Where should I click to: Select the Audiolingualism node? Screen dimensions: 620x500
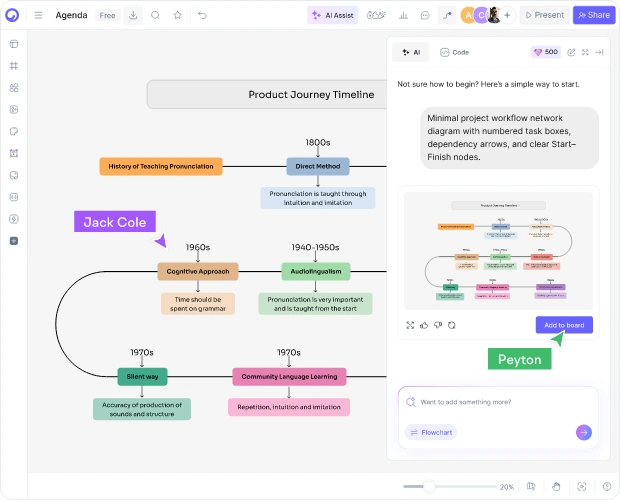pos(316,272)
